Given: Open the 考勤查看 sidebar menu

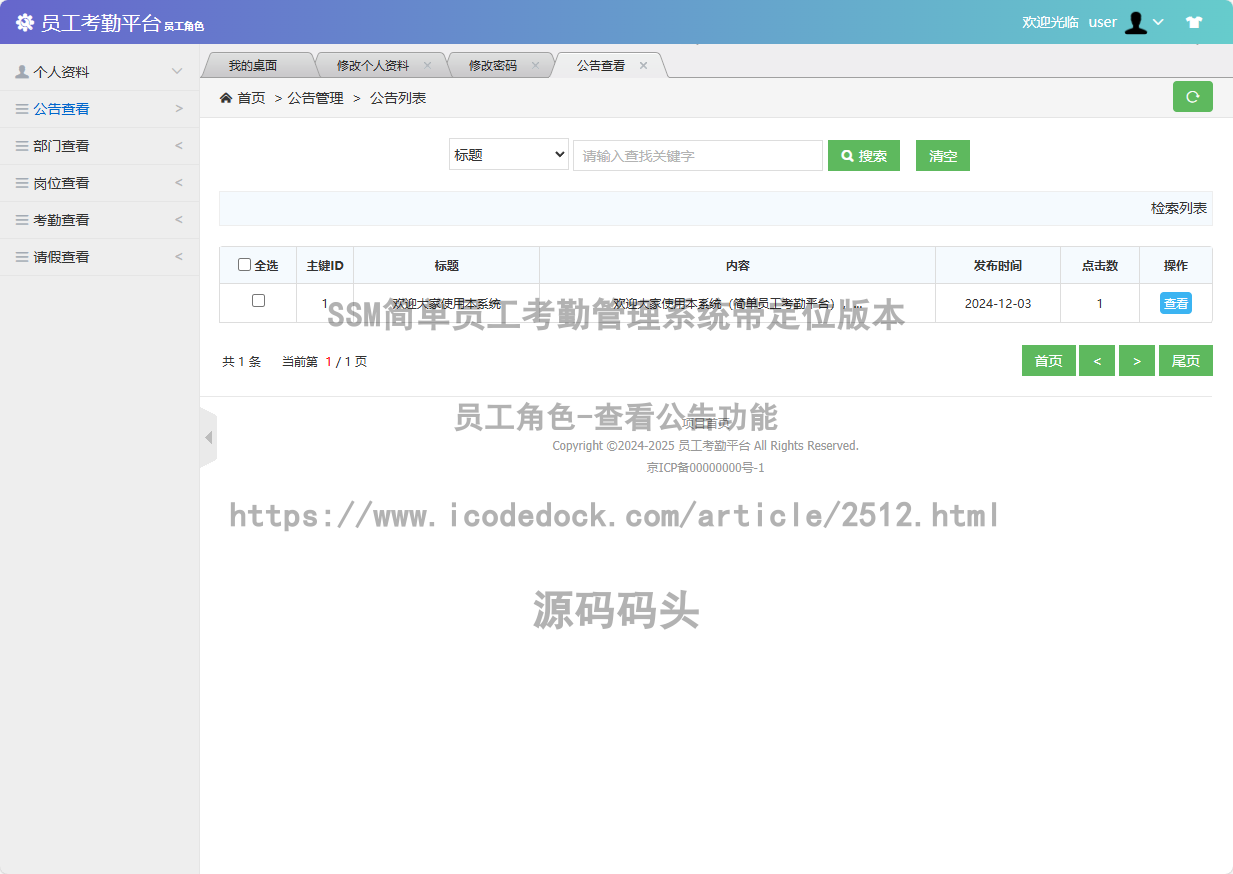Looking at the screenshot, I should point(99,220).
